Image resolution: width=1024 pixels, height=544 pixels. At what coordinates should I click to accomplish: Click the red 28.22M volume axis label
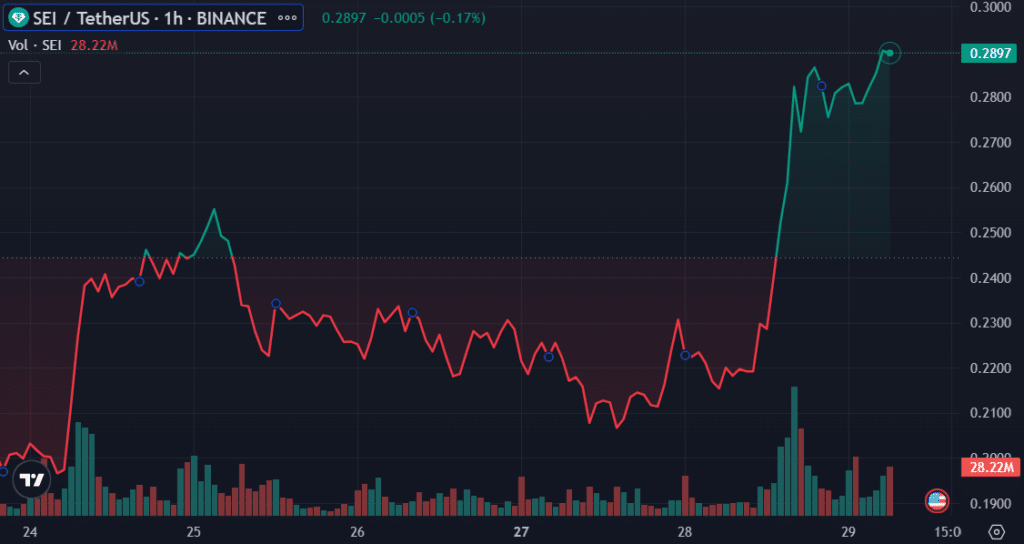(x=990, y=467)
